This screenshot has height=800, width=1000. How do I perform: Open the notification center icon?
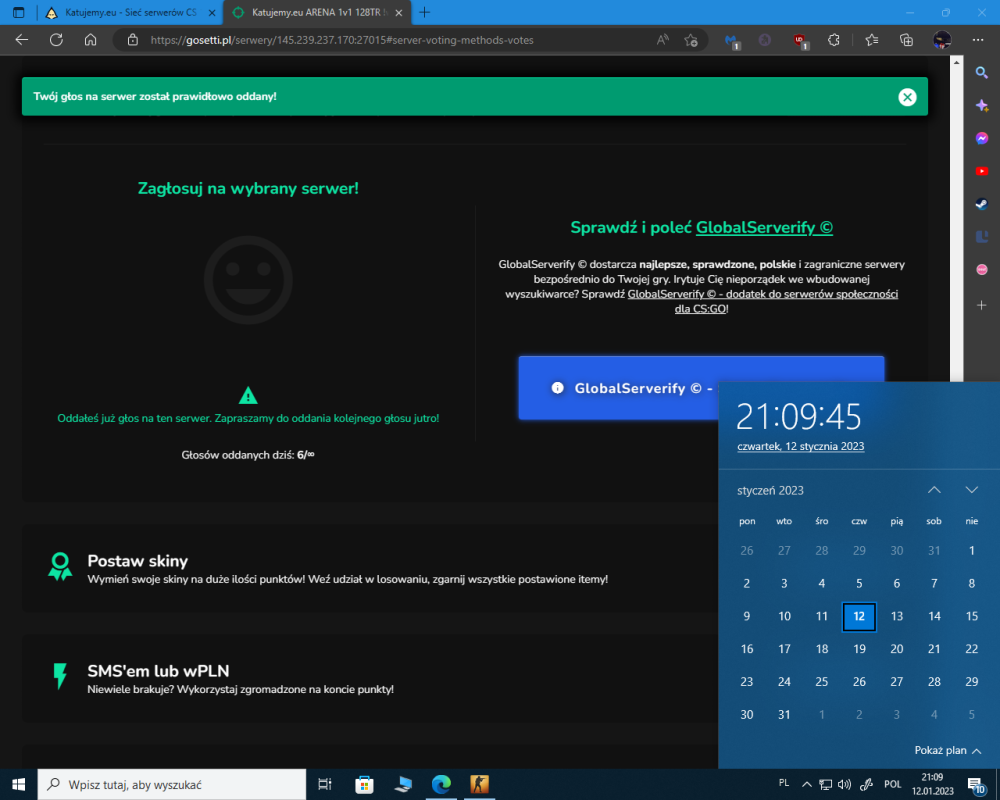point(976,785)
